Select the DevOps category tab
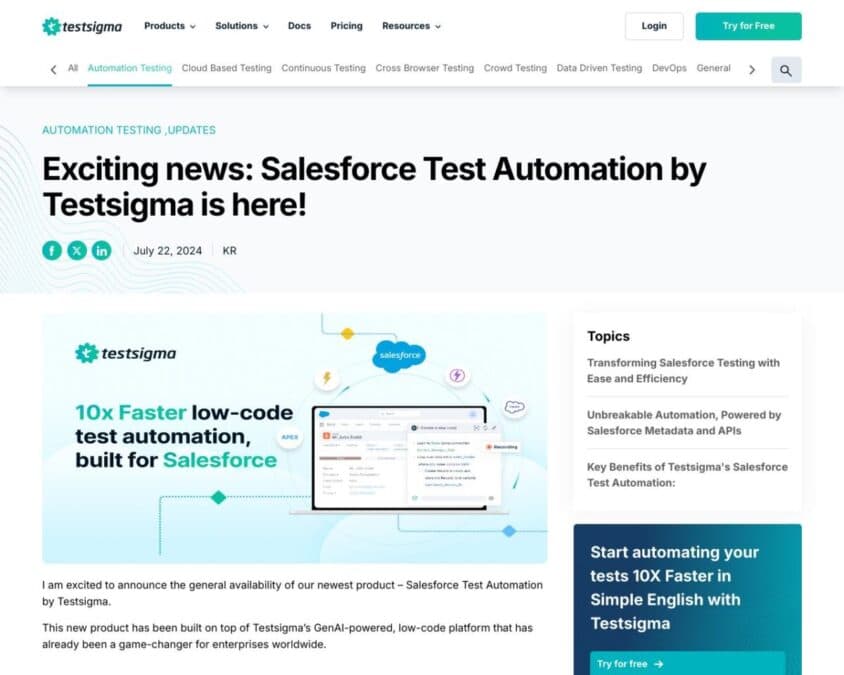This screenshot has width=844, height=675. pyautogui.click(x=669, y=68)
